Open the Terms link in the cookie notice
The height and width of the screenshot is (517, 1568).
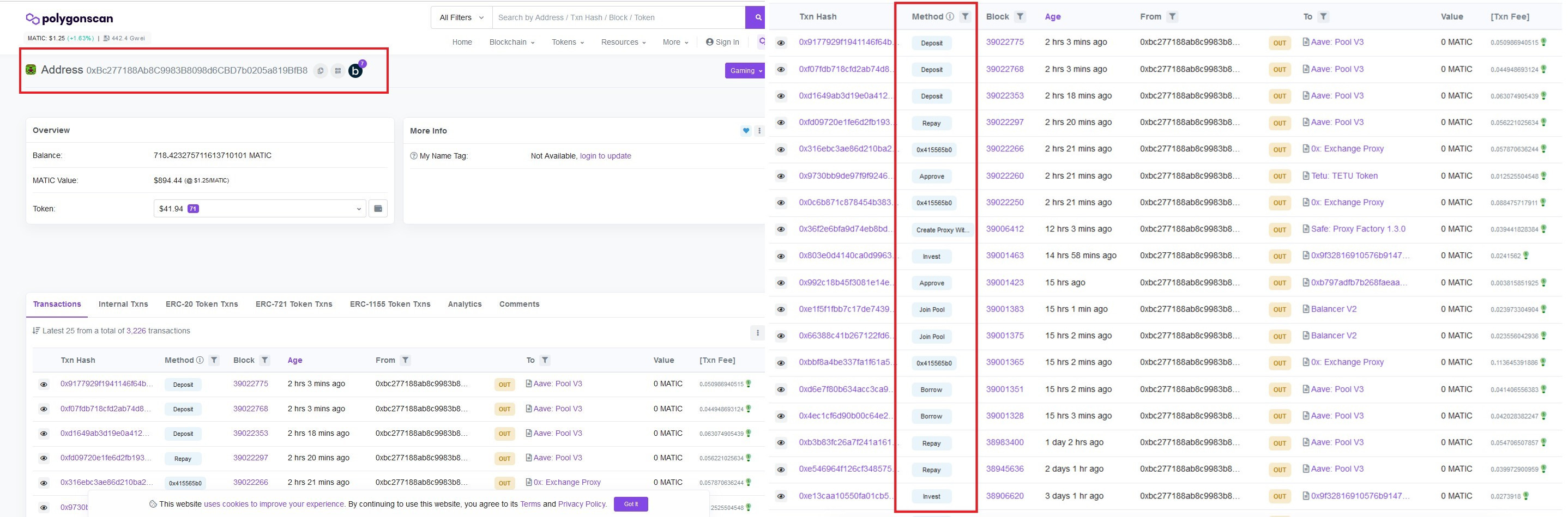(530, 504)
